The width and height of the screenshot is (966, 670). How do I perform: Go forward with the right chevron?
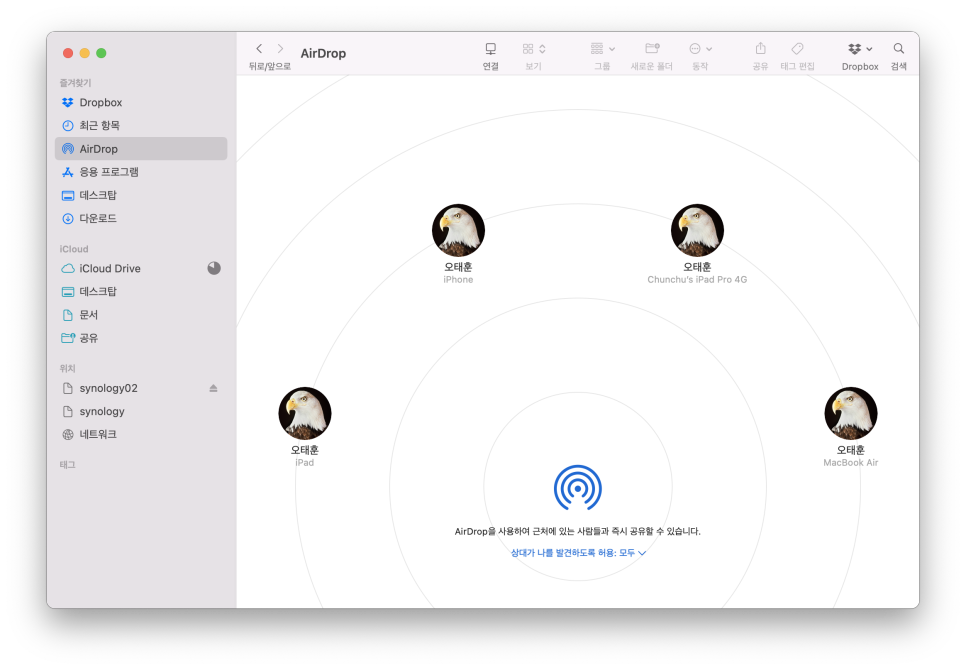point(280,49)
